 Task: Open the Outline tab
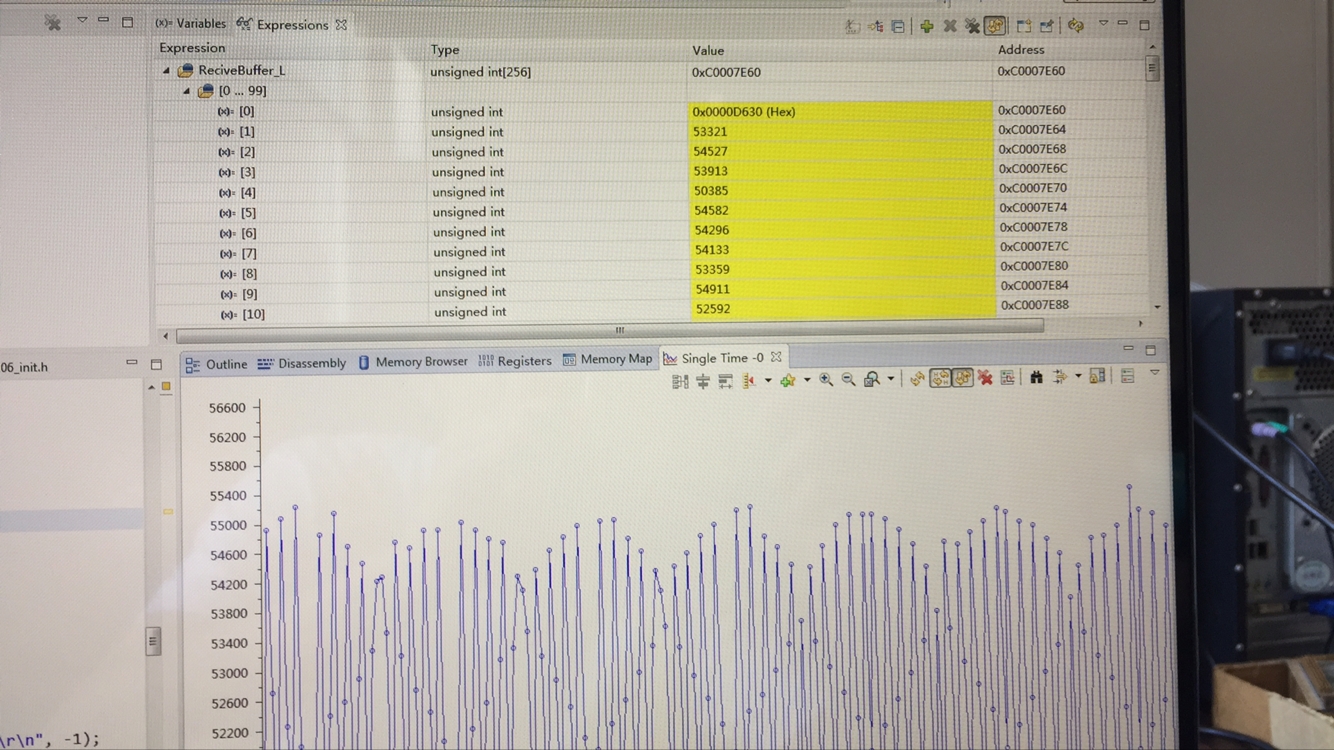(x=216, y=364)
